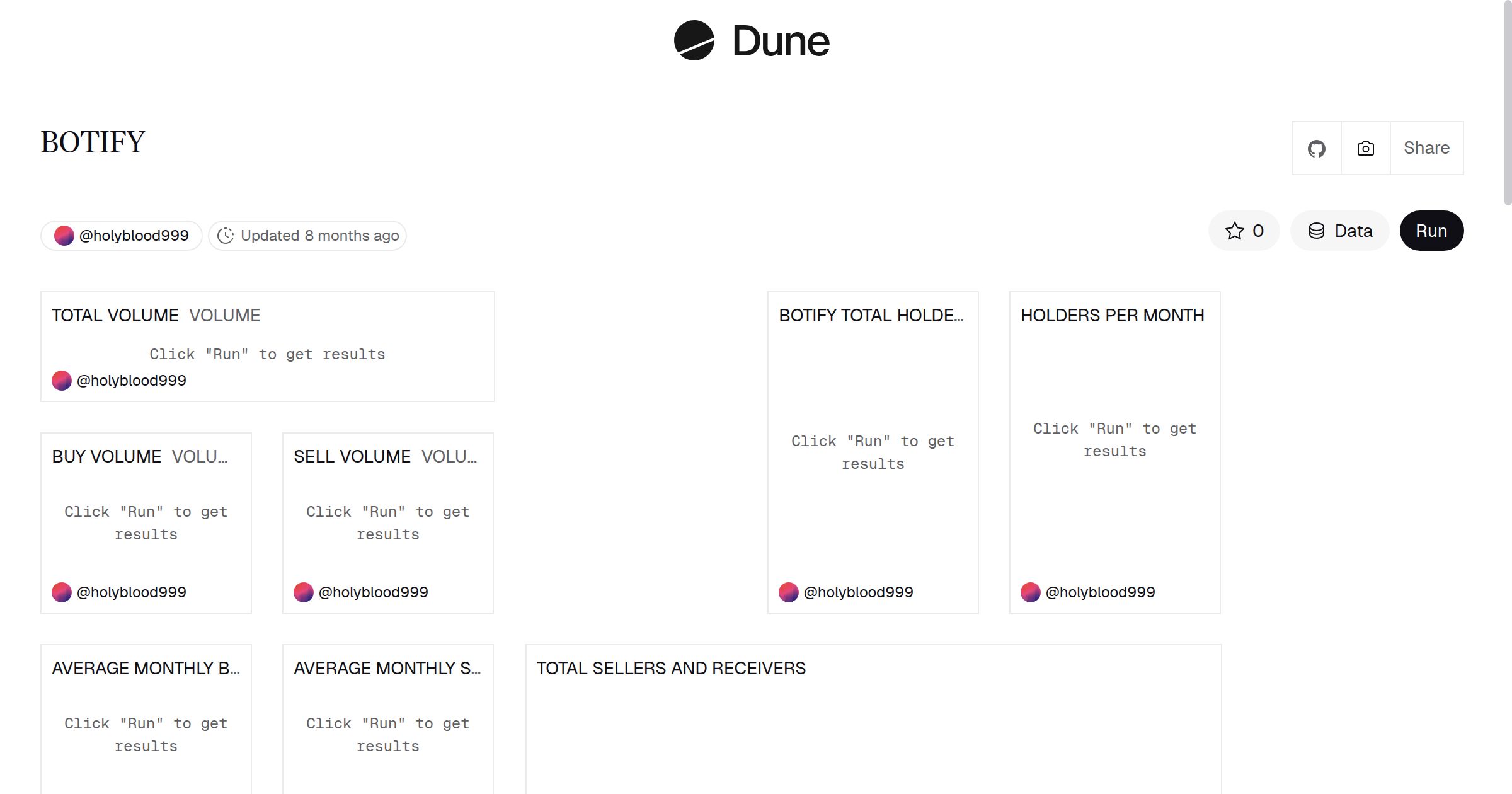Screen dimensions: 1512x794
Task: Click the Share button
Action: coord(1426,148)
